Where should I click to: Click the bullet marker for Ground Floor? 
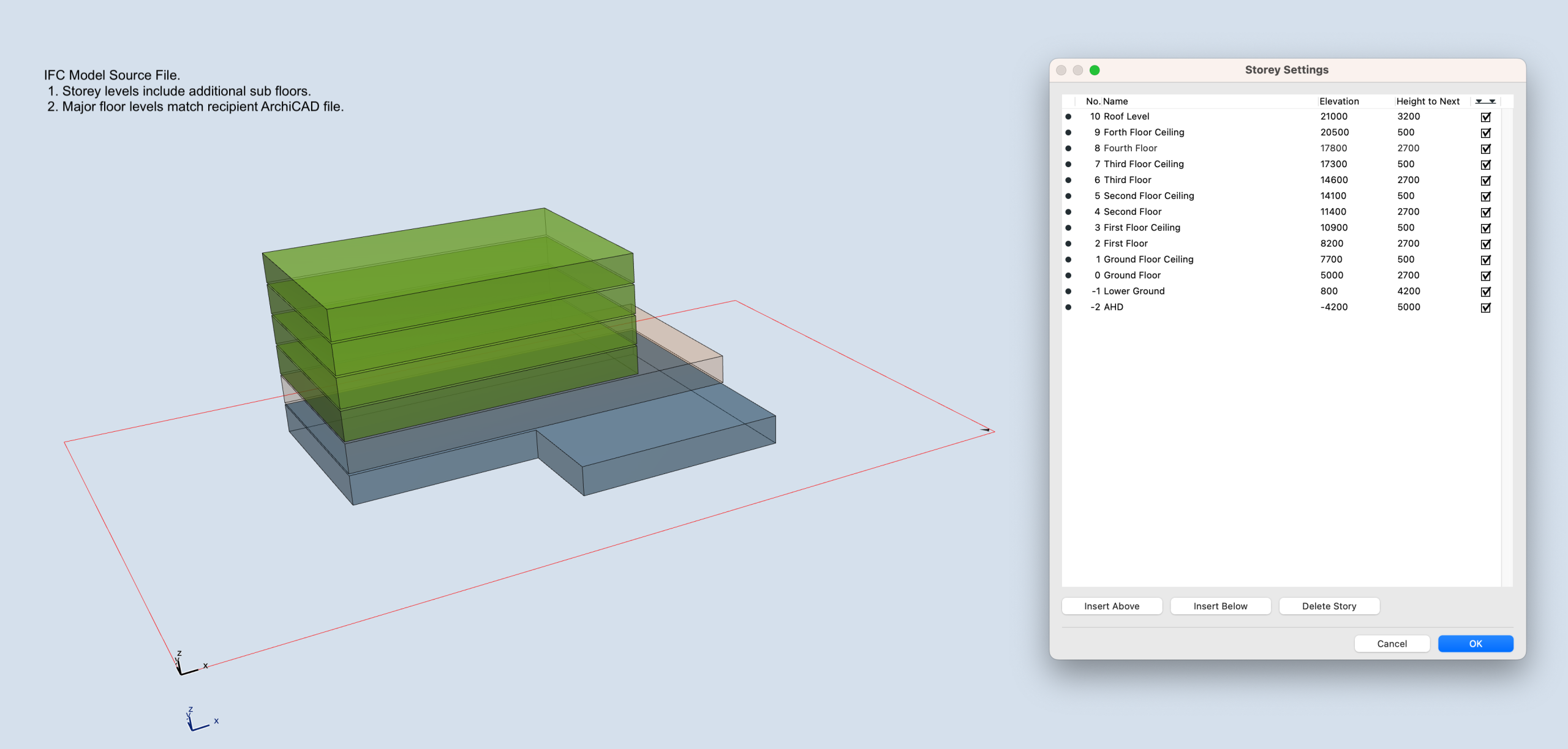(x=1068, y=276)
